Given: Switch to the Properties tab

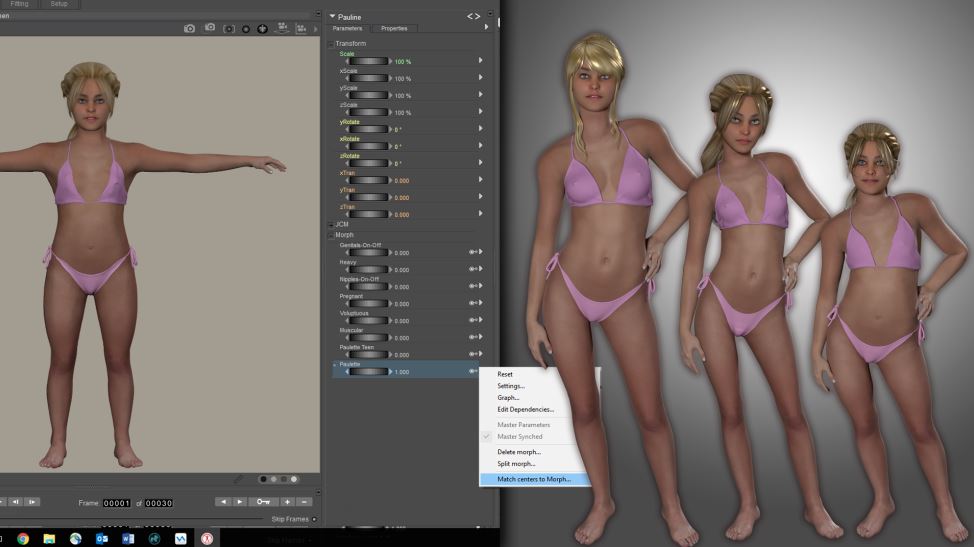Looking at the screenshot, I should tap(394, 29).
